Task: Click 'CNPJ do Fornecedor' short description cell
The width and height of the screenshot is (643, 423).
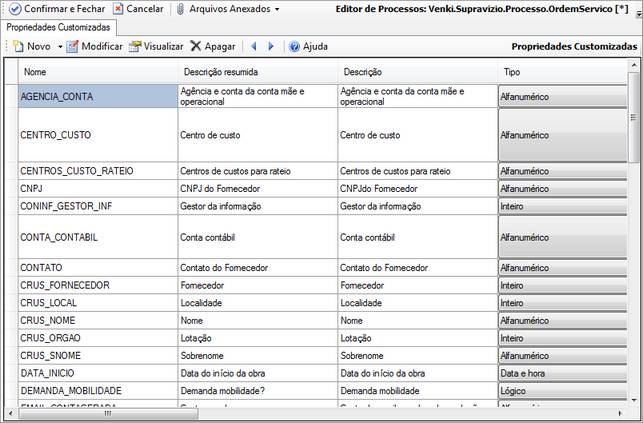Action: (258, 189)
